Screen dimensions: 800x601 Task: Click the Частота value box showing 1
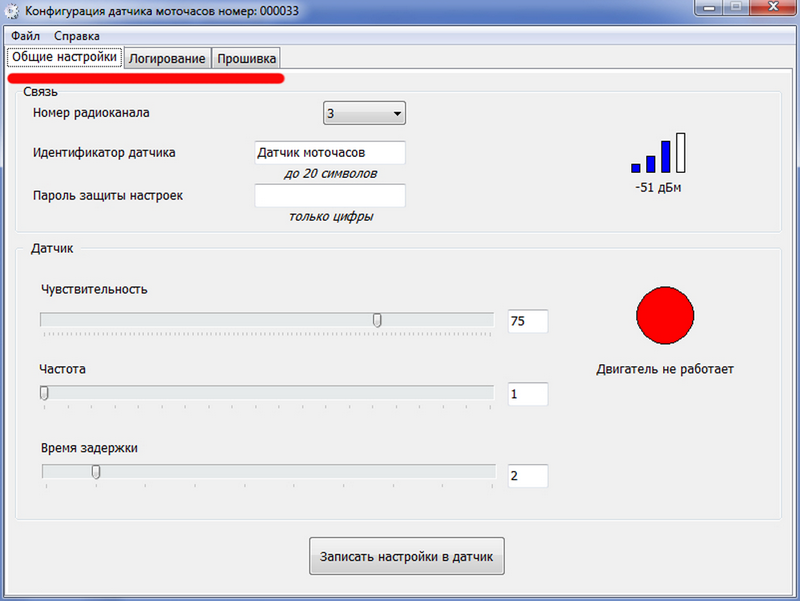[528, 394]
